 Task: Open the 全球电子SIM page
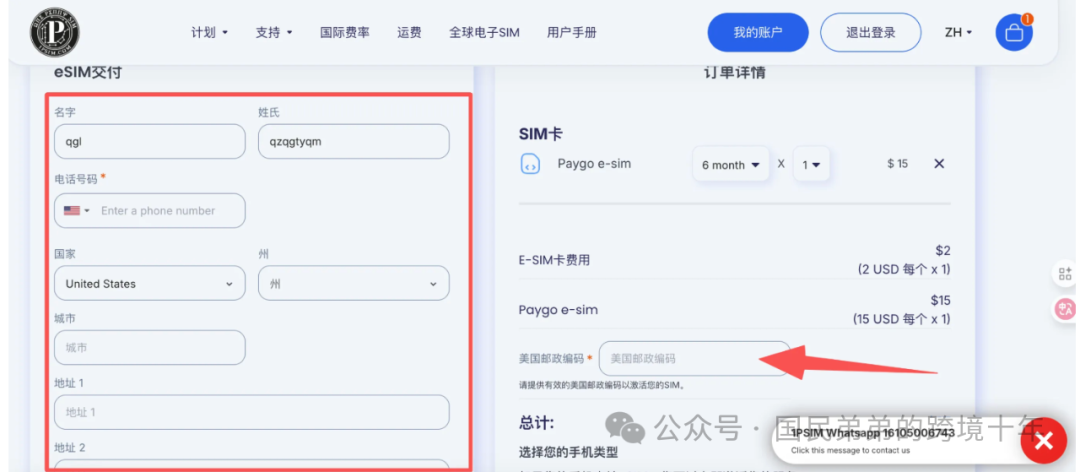coord(484,32)
